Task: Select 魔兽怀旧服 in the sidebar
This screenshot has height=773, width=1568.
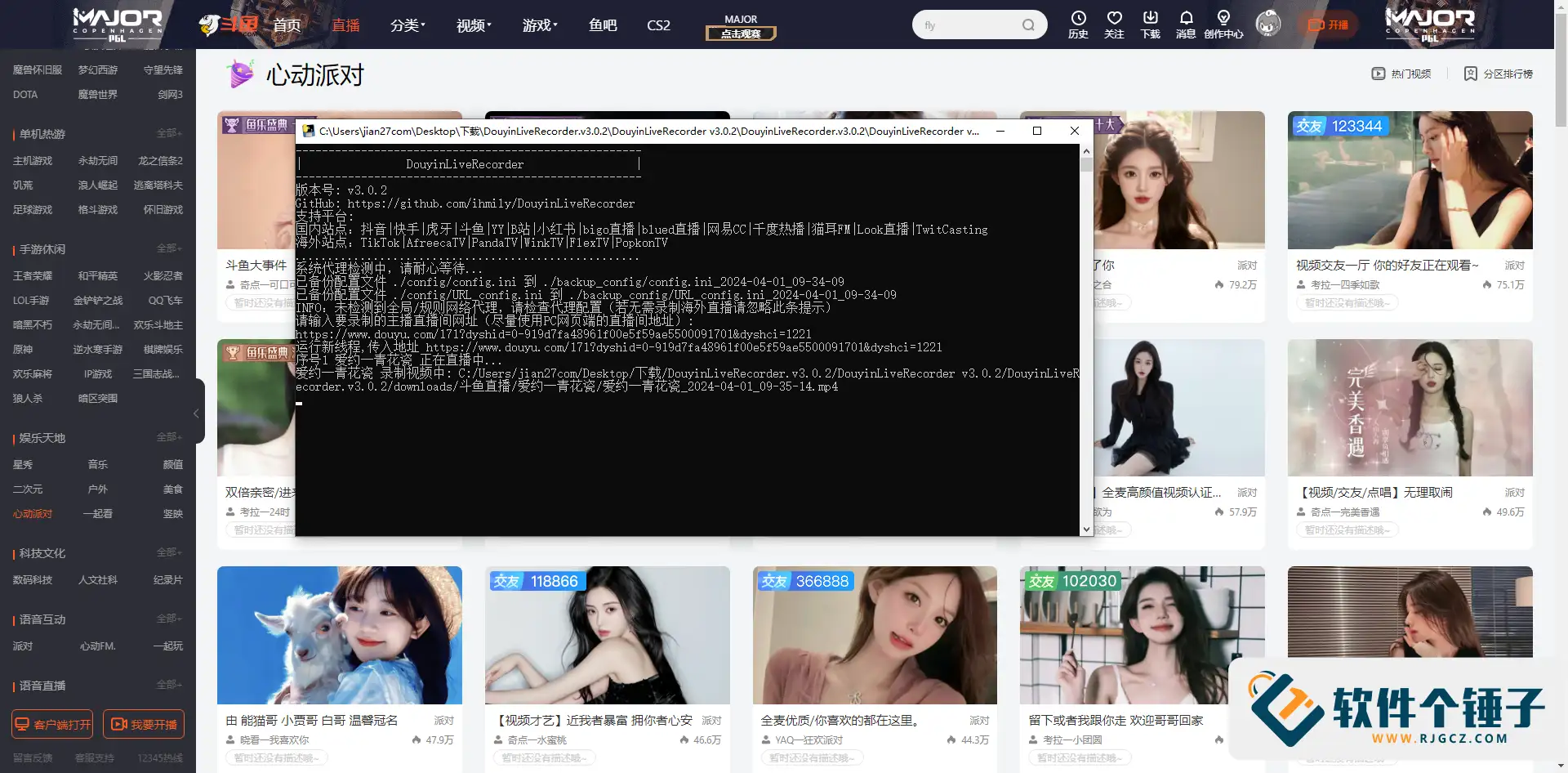Action: pyautogui.click(x=38, y=70)
